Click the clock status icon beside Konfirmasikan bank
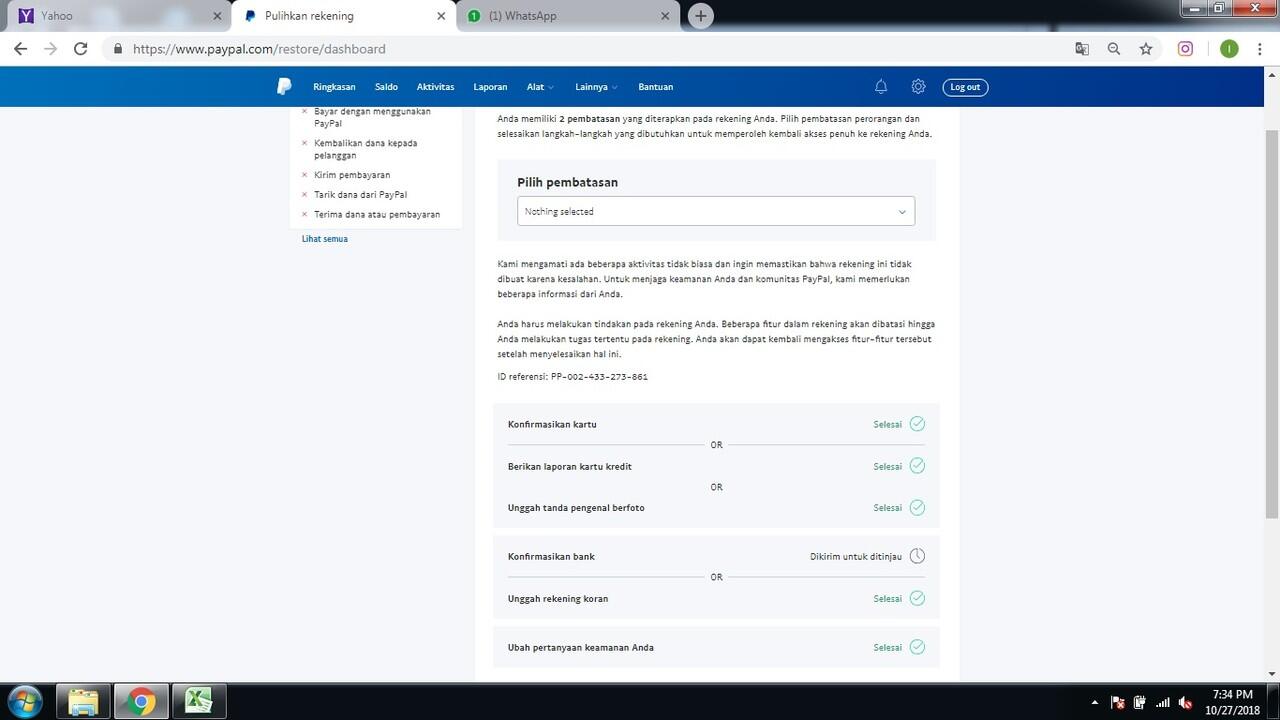The width and height of the screenshot is (1280, 720). [x=917, y=556]
